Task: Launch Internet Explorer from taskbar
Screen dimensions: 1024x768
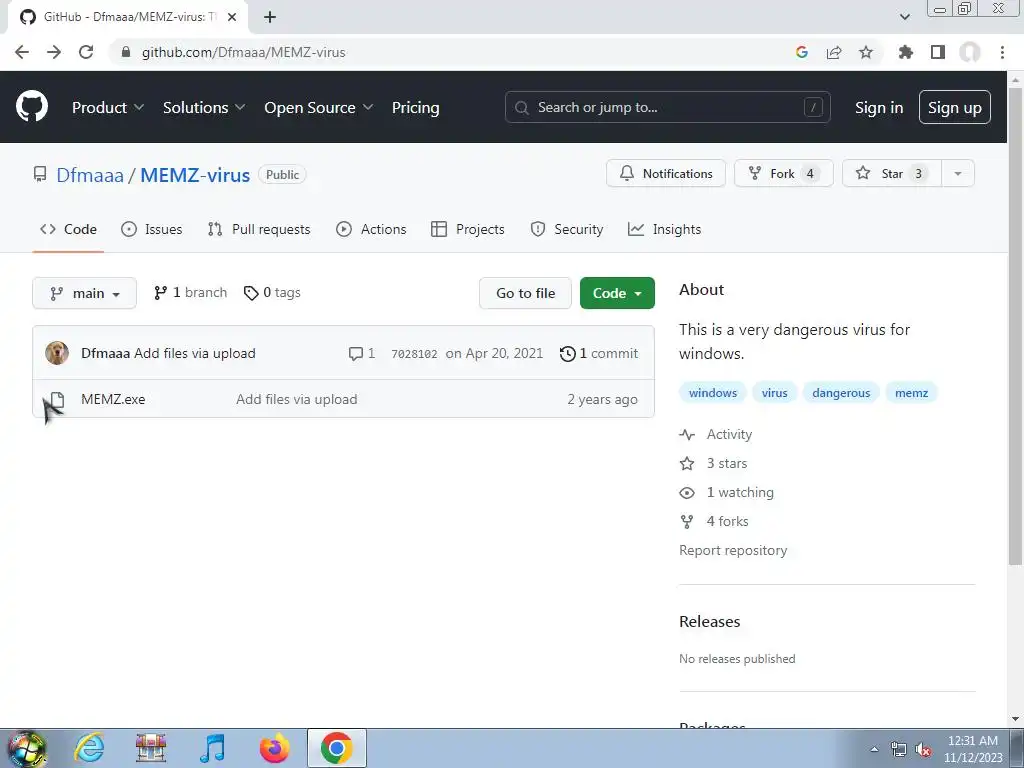Action: (89, 748)
